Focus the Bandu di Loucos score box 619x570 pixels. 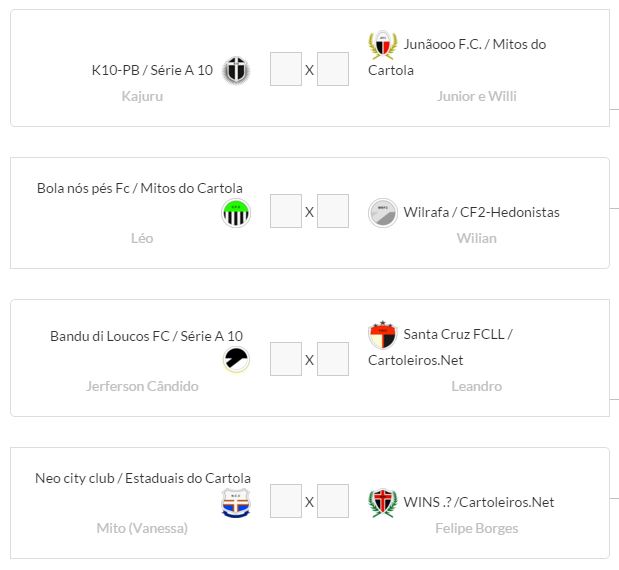286,360
